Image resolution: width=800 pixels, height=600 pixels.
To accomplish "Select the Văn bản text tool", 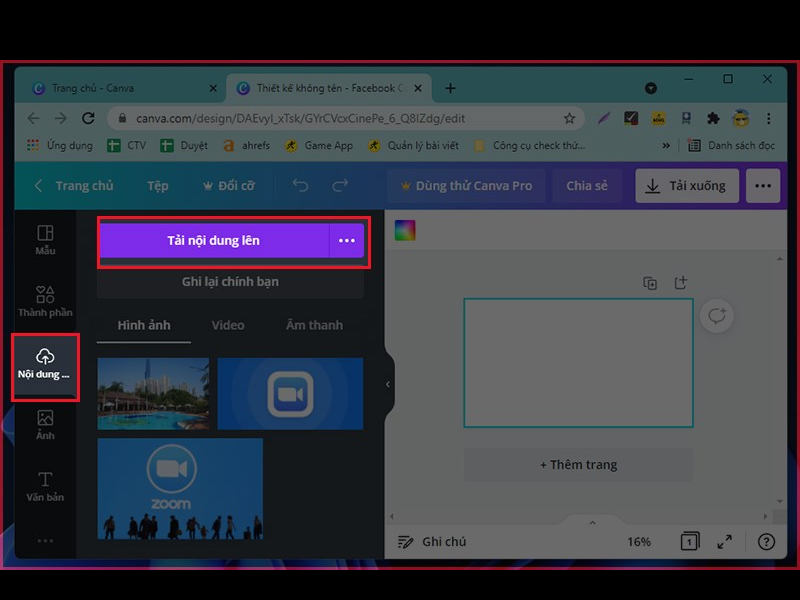I will coord(45,485).
